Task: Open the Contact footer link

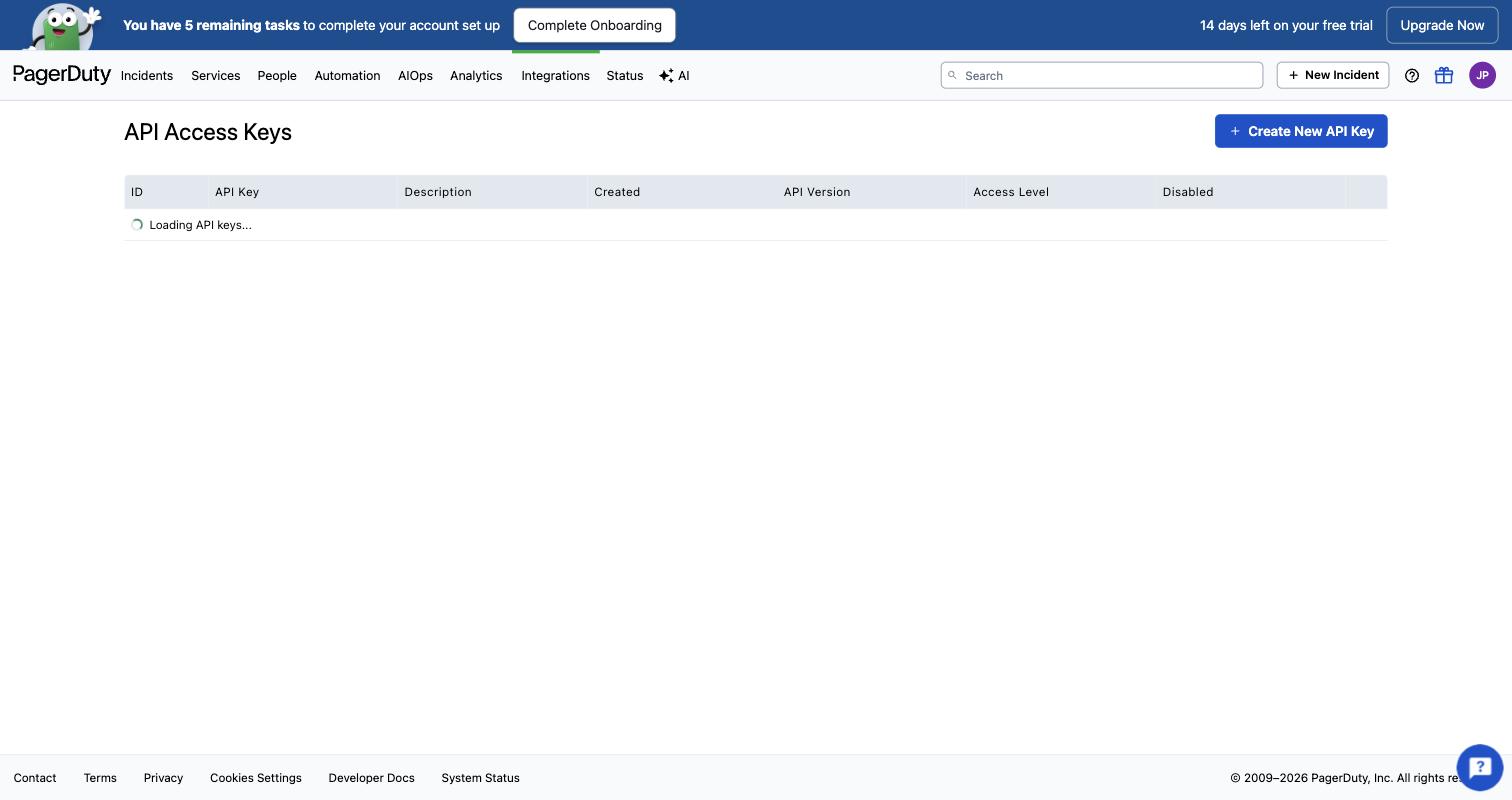Action: (35, 778)
